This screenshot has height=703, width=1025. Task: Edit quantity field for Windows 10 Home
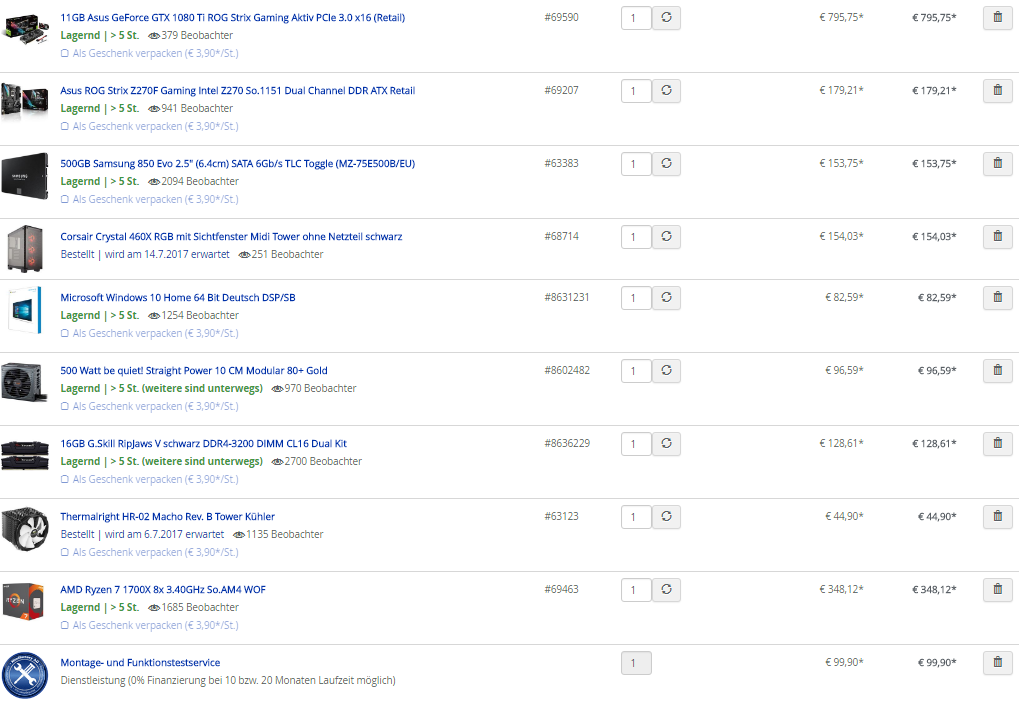click(636, 298)
